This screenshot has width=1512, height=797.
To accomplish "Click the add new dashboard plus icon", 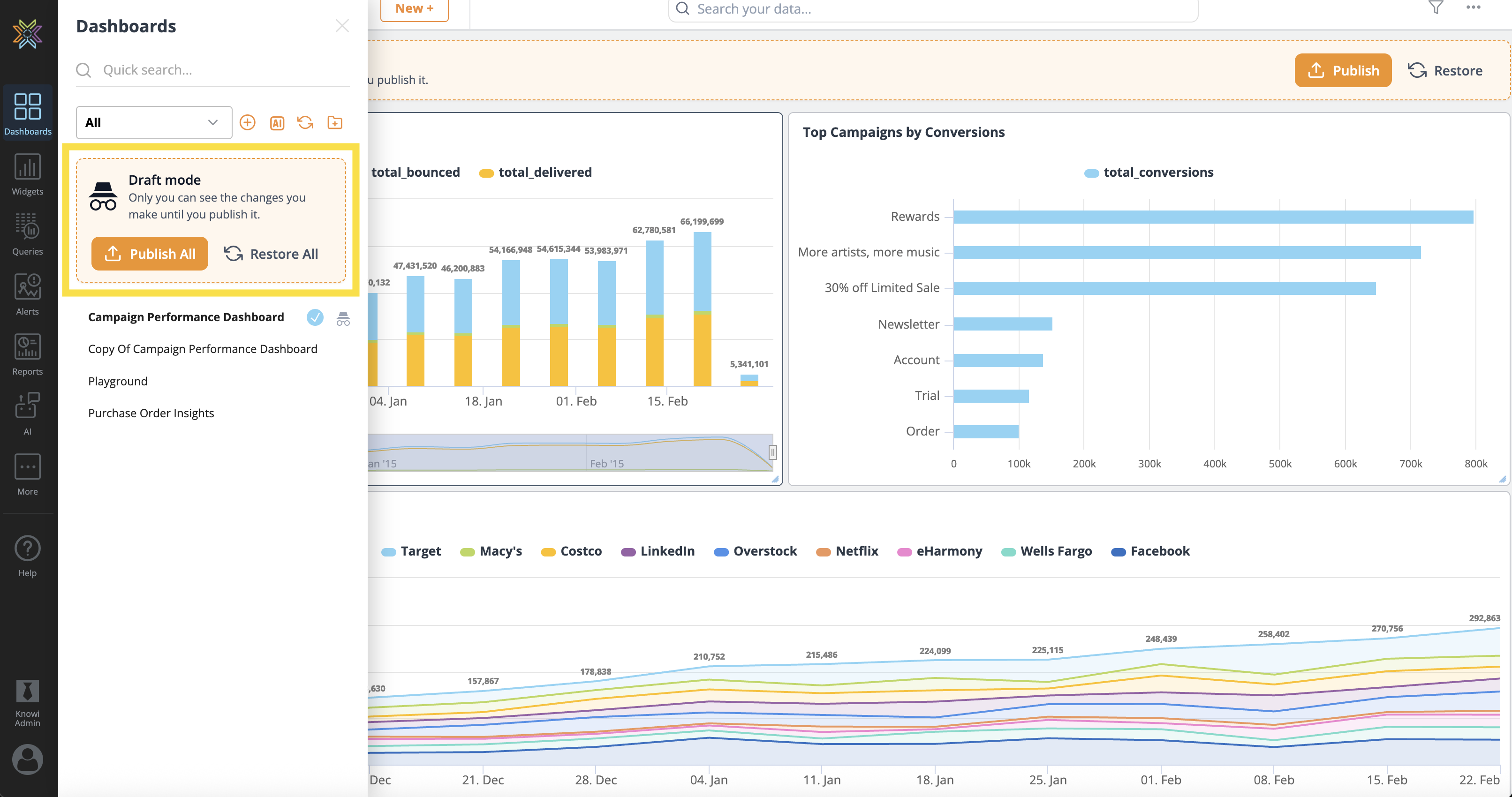I will [x=247, y=122].
